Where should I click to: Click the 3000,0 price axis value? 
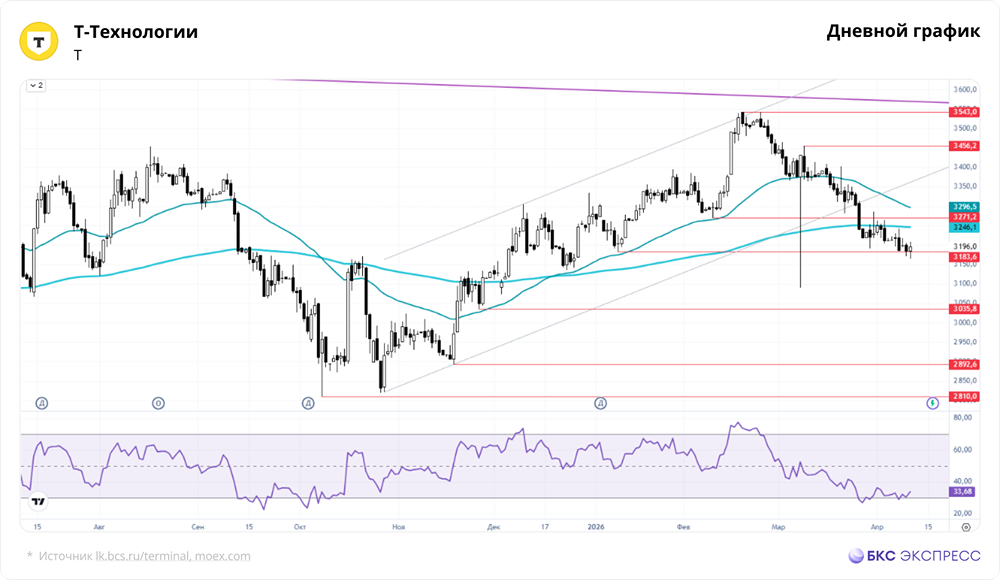(x=965, y=323)
